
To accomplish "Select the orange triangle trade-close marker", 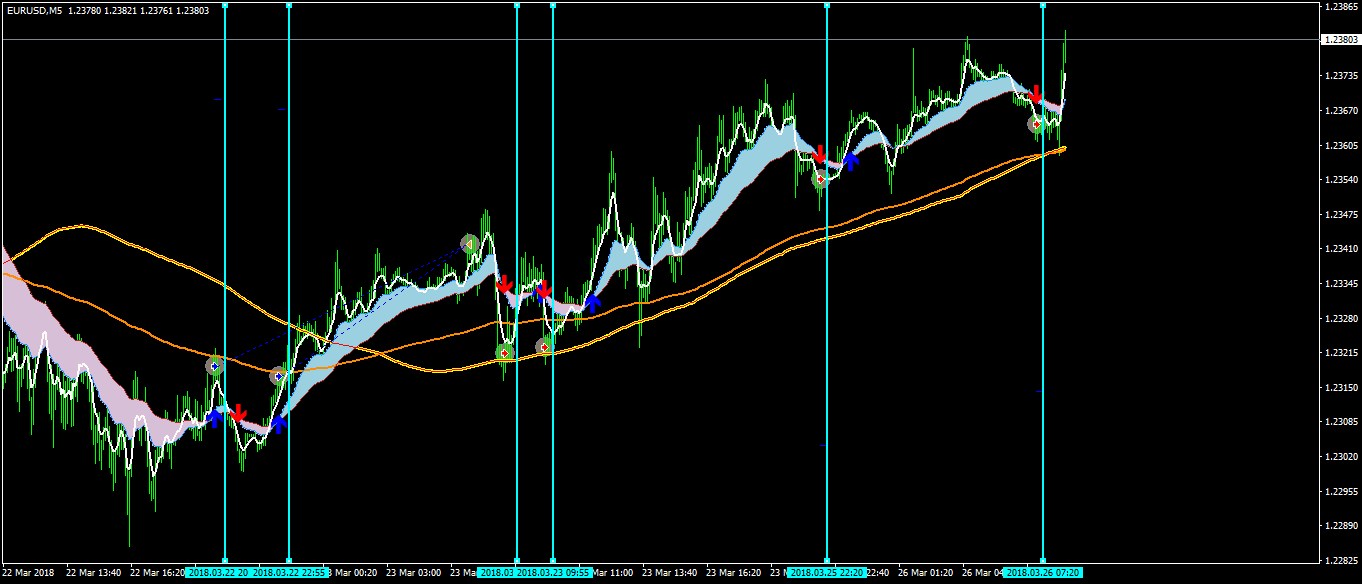I will pyautogui.click(x=470, y=244).
